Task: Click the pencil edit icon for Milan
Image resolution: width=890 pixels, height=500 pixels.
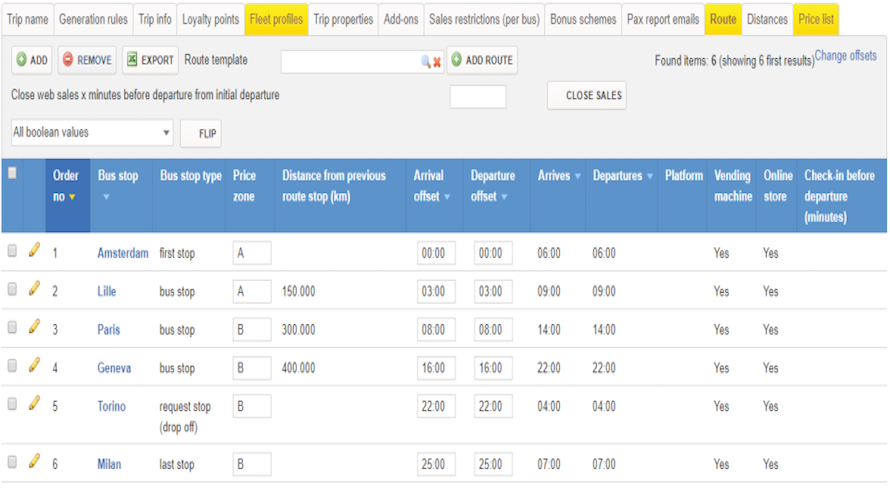Action: (34, 461)
